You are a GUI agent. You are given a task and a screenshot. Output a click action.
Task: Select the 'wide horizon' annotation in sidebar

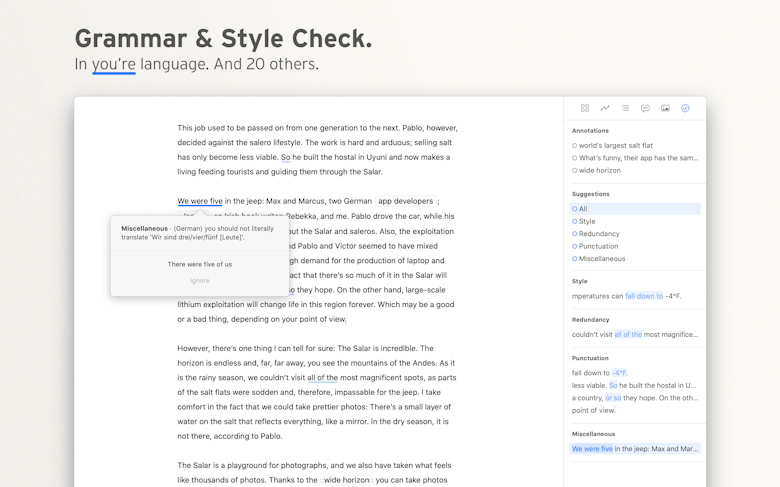pos(596,170)
